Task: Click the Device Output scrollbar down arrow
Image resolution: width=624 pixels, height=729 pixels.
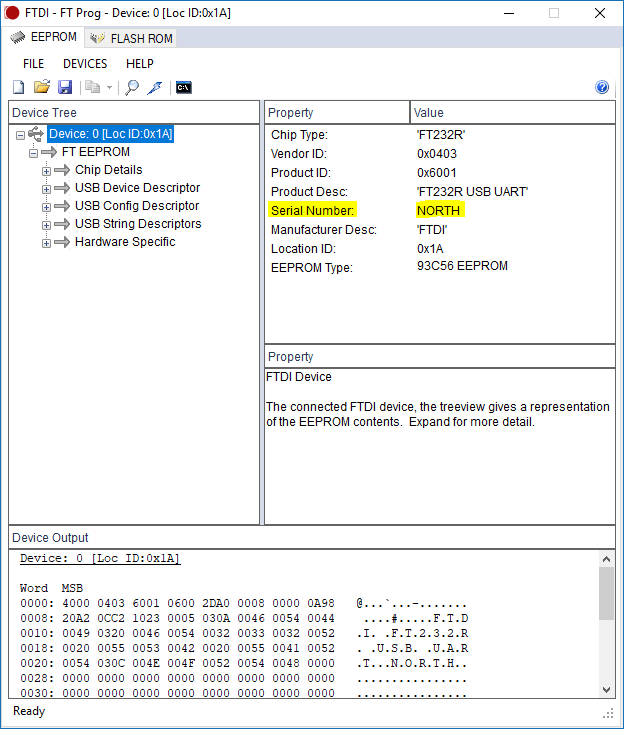Action: (x=606, y=689)
